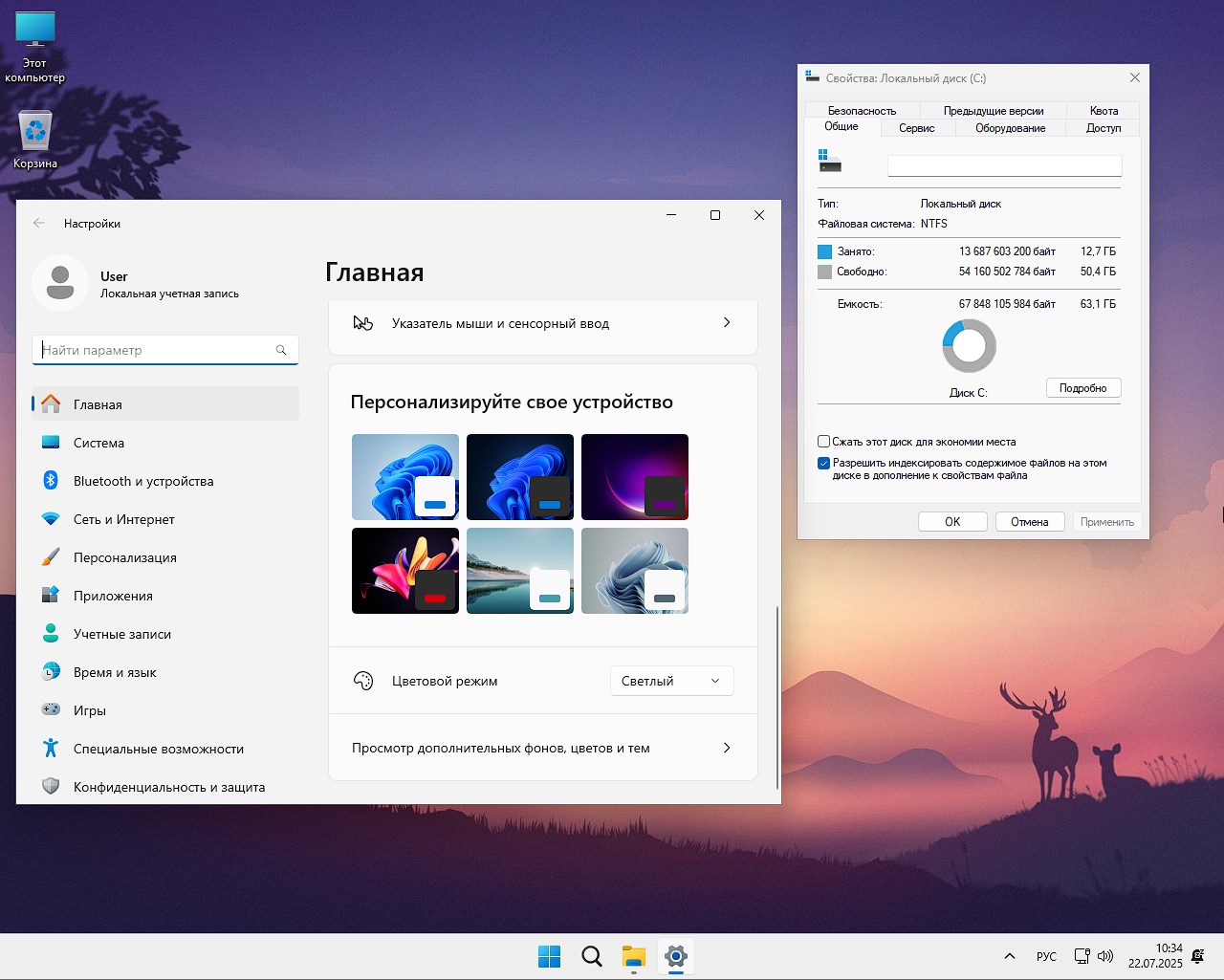Open the Personalization paintbrush icon

click(x=51, y=557)
